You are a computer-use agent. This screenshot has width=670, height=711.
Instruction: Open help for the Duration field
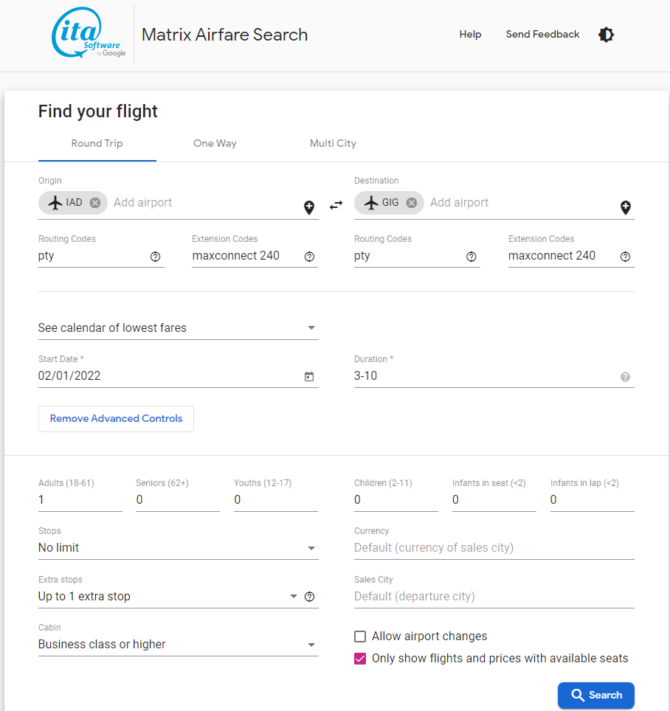coord(625,377)
